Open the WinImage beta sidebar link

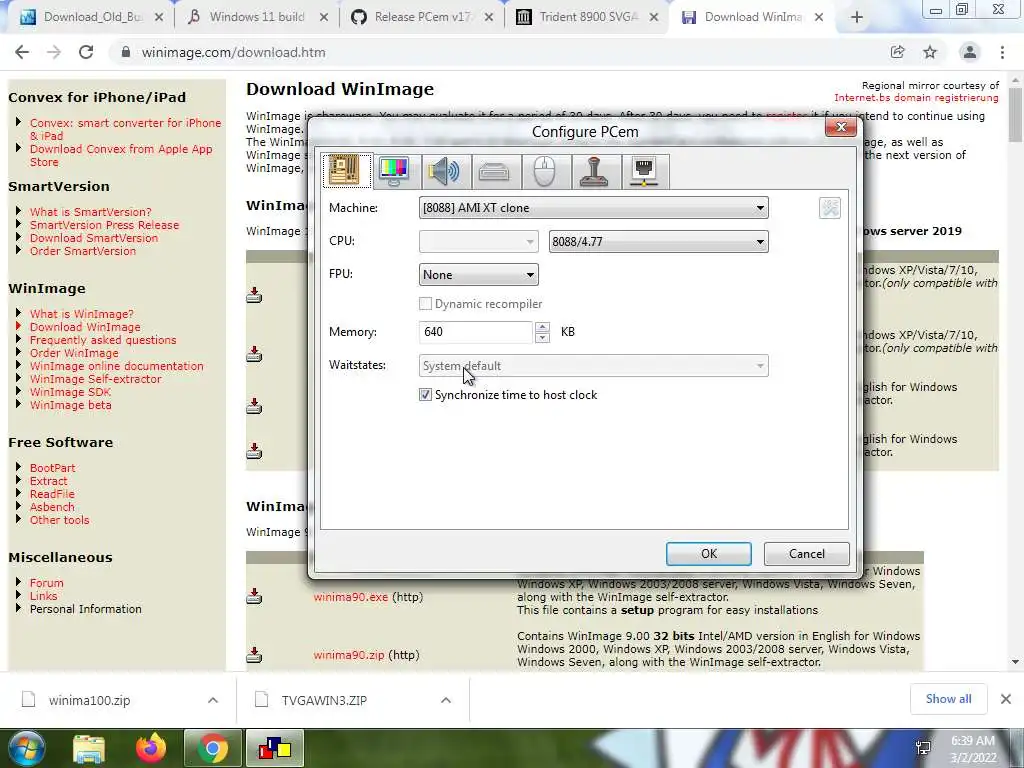point(71,406)
